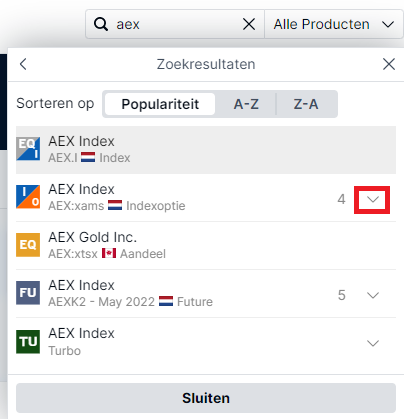The image size is (404, 419).
Task: Select the AEX Index AEX.I result
Action: pyautogui.click(x=206, y=150)
